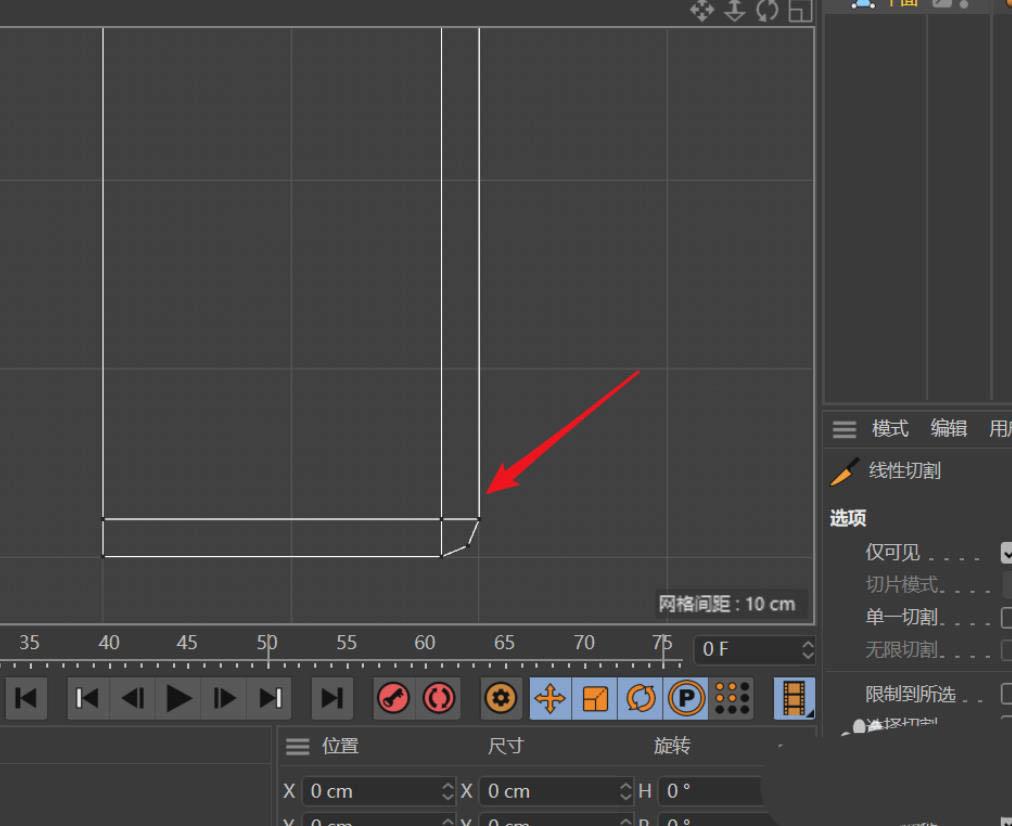1012x826 pixels.
Task: Open the 模式 menu
Action: 889,429
